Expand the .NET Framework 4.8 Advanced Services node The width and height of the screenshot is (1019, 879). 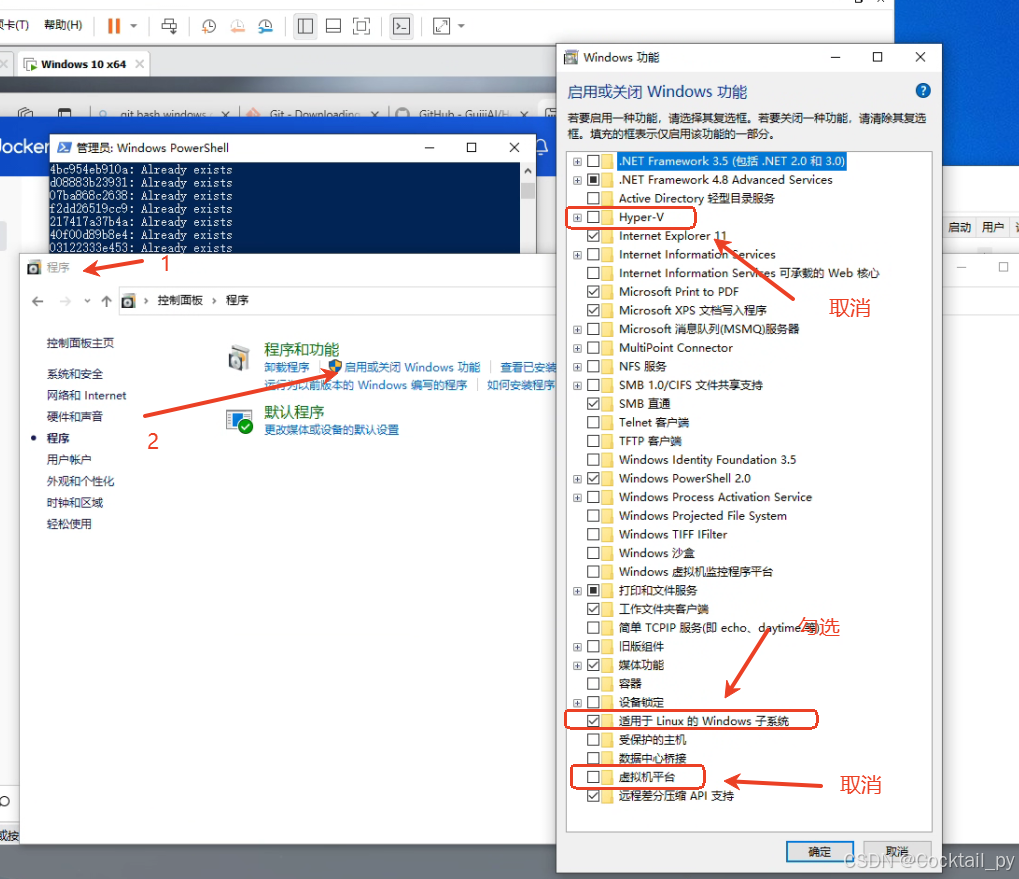click(x=577, y=180)
